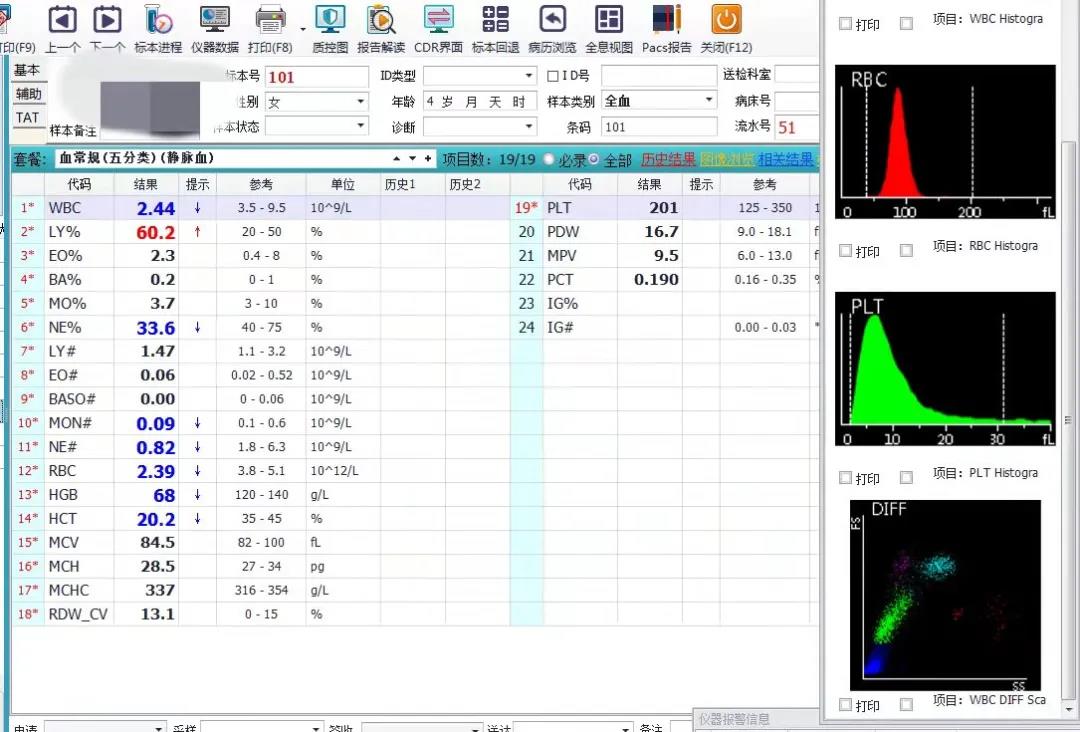Select the 全部 radio button
1080x732 pixels.
point(594,159)
